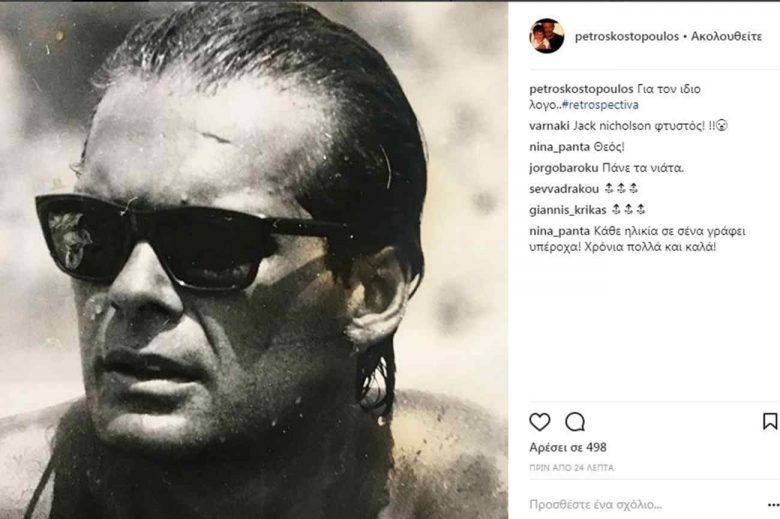Open petroskostopoulos username in the caption
The width and height of the screenshot is (780, 519).
pos(581,89)
